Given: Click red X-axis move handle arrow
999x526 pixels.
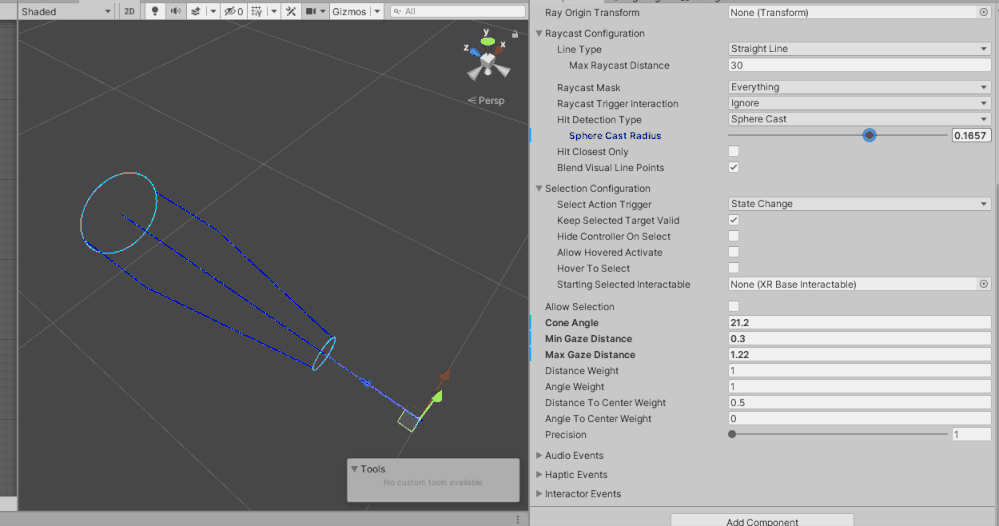Looking at the screenshot, I should click(x=445, y=375).
